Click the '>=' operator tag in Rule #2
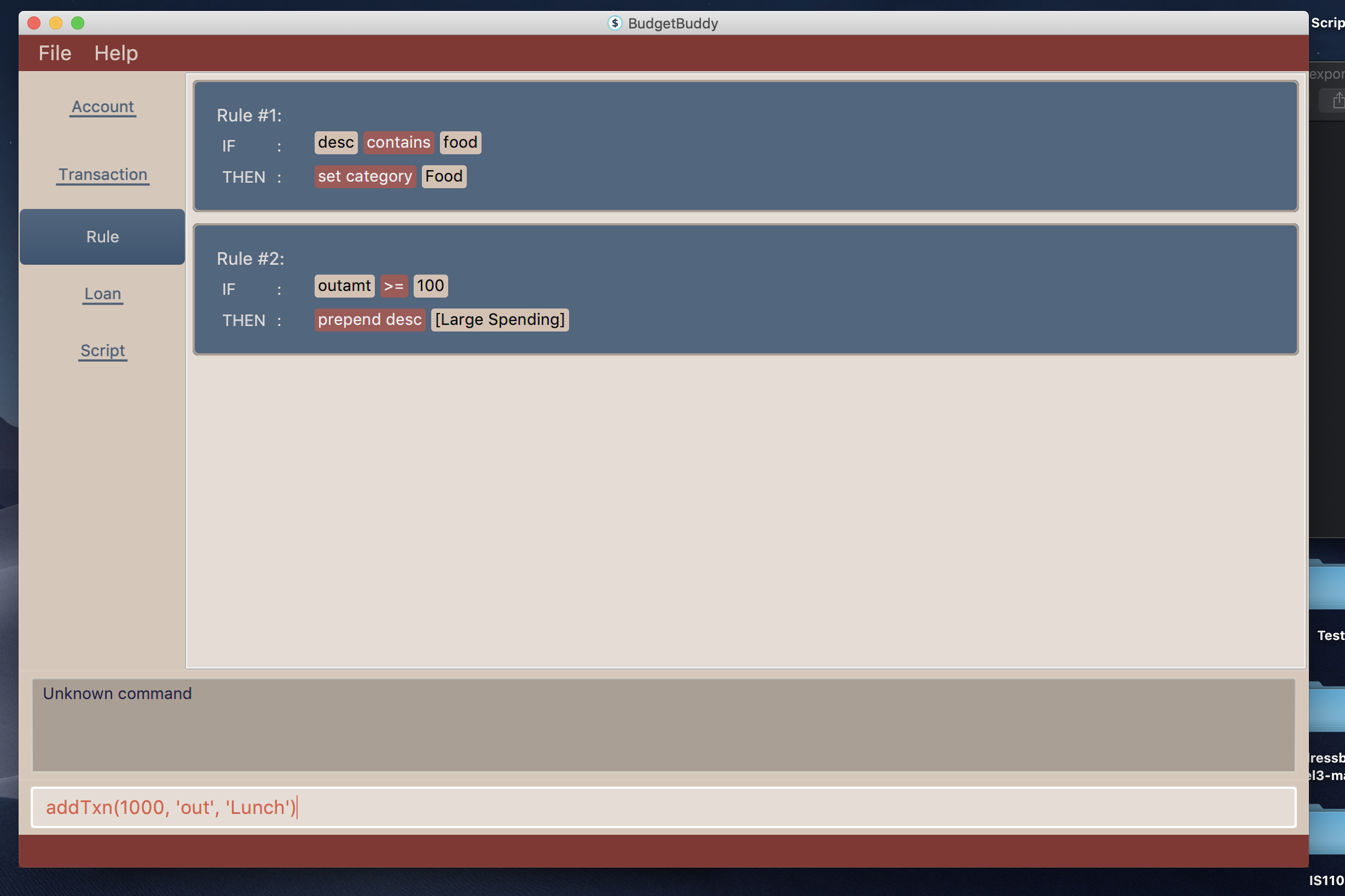 (x=393, y=286)
